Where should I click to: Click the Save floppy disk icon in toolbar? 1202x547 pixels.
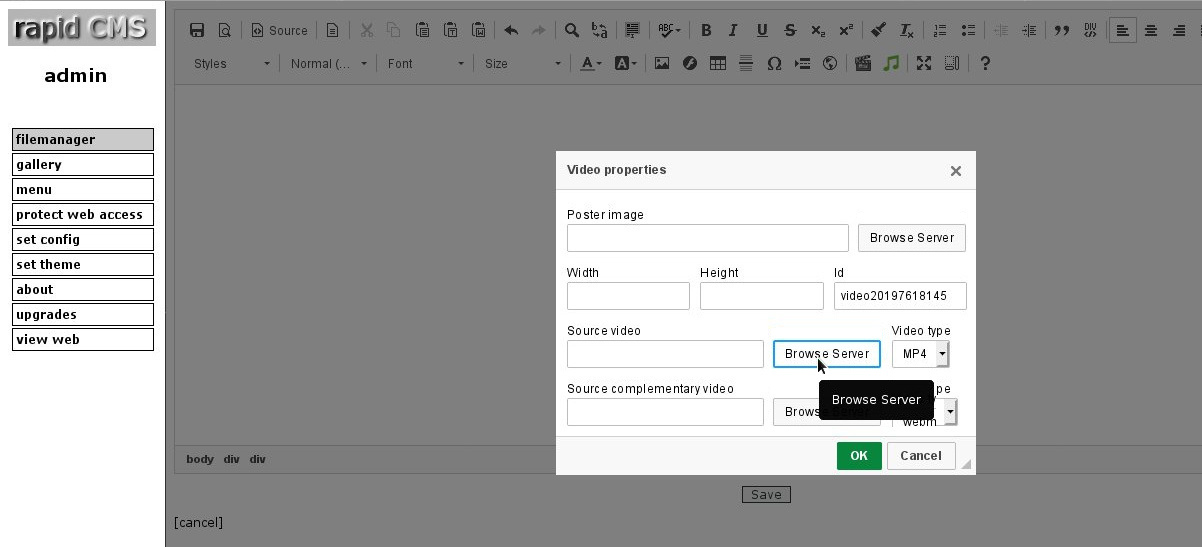click(197, 31)
